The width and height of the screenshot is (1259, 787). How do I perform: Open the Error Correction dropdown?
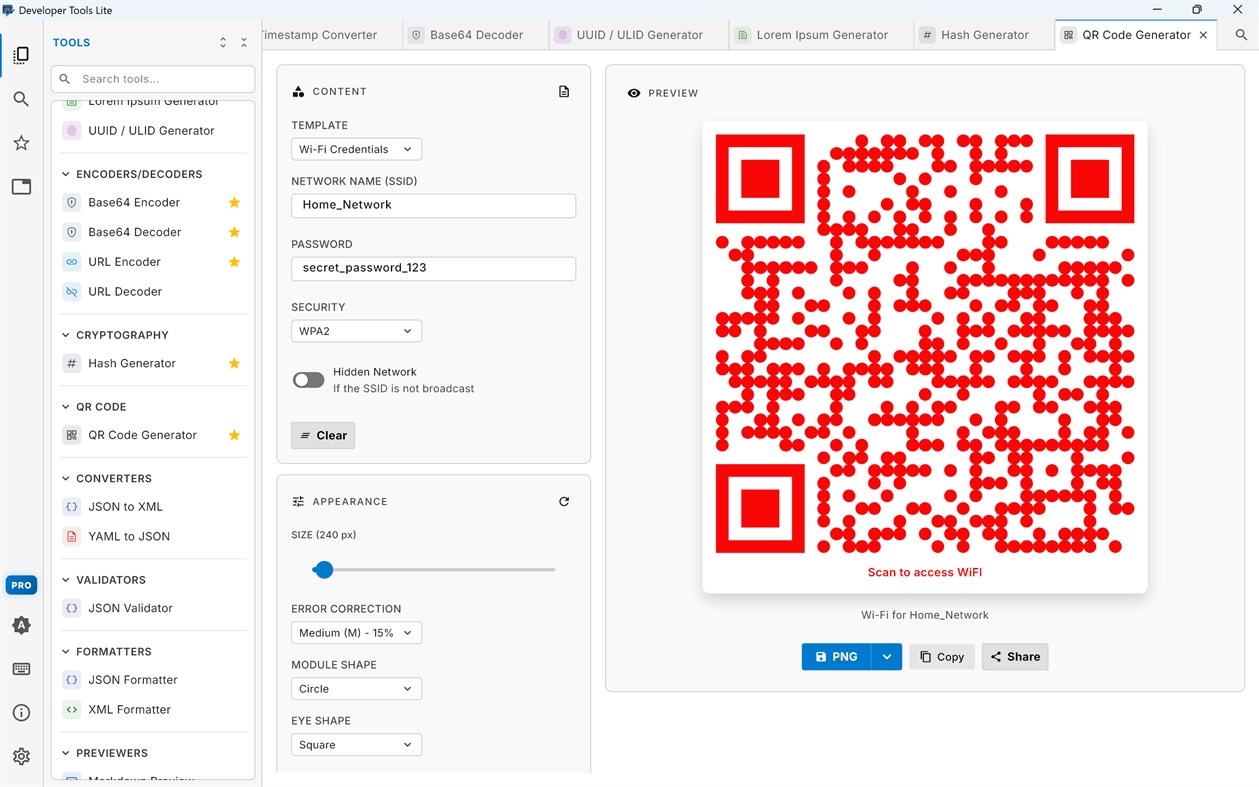[x=356, y=633]
